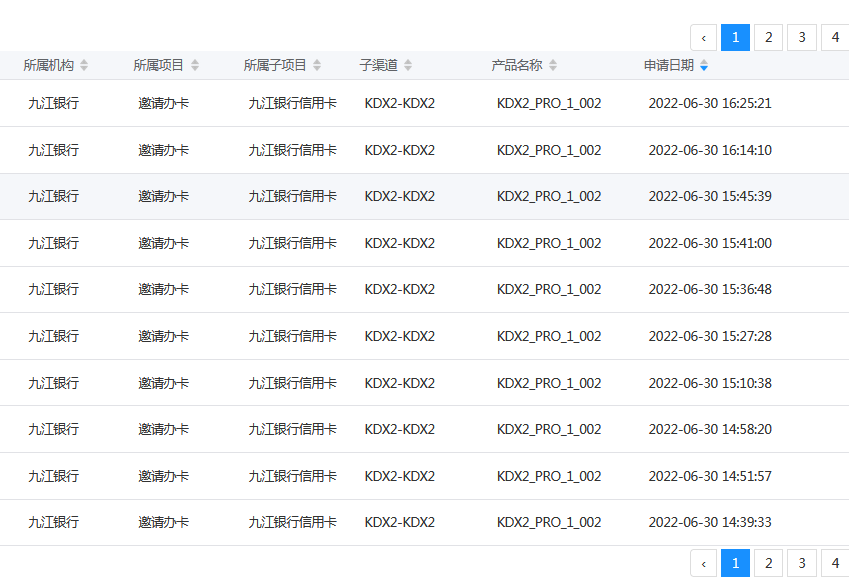The width and height of the screenshot is (849, 587).
Task: Sort by 子渠道 column sort icon
Action: point(408,66)
